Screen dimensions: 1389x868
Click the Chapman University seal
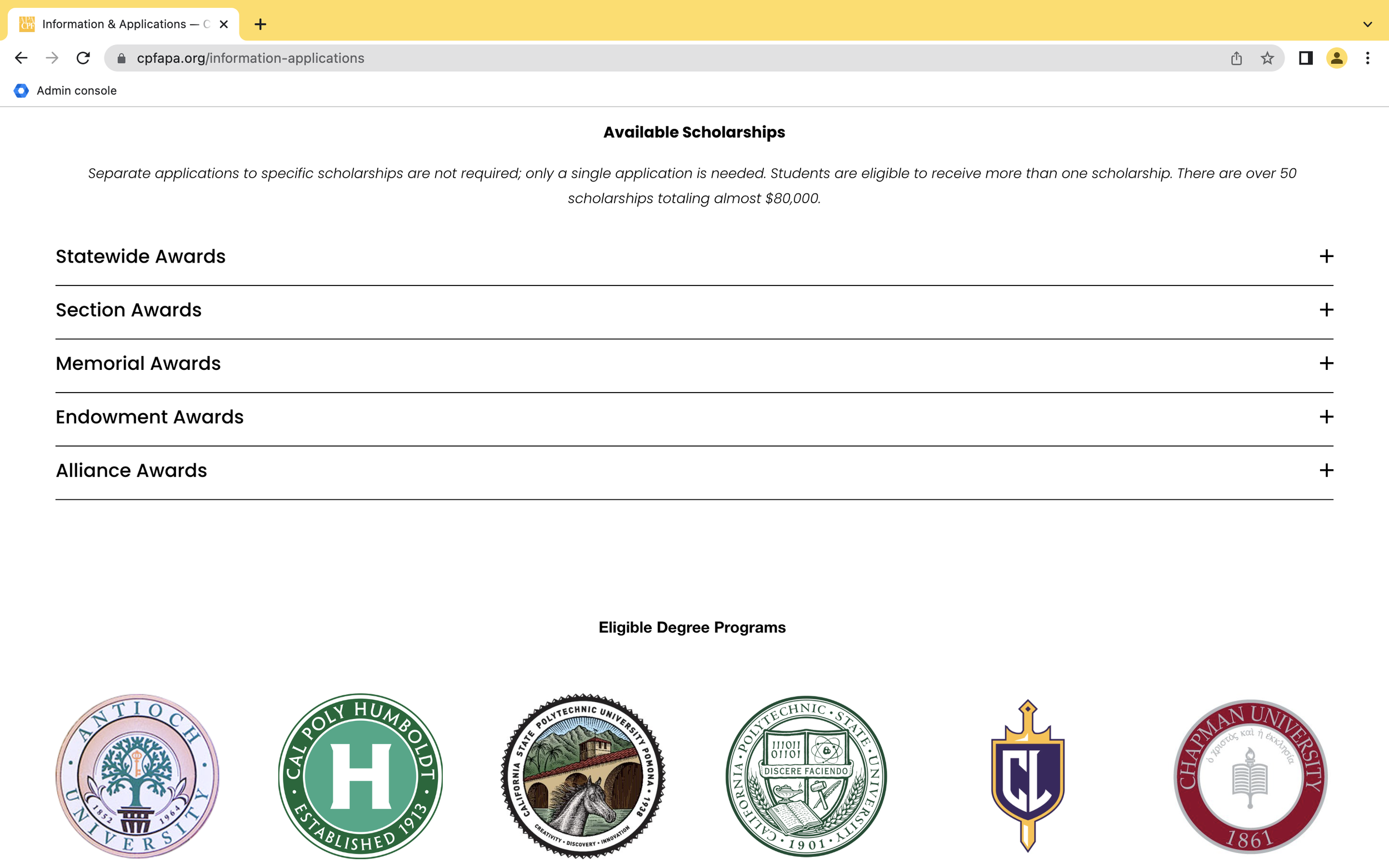pos(1250,776)
